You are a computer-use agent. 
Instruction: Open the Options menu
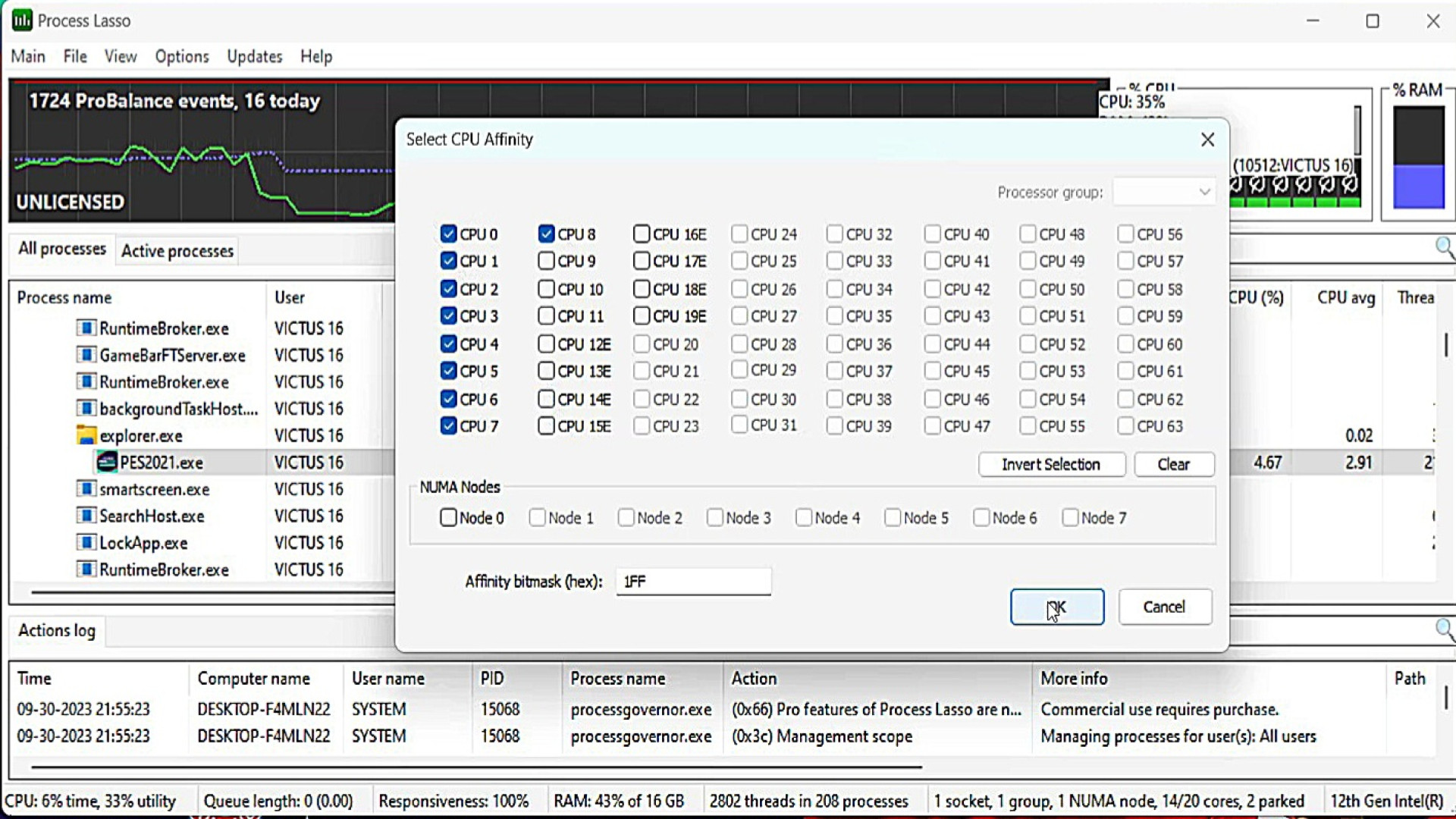[182, 56]
